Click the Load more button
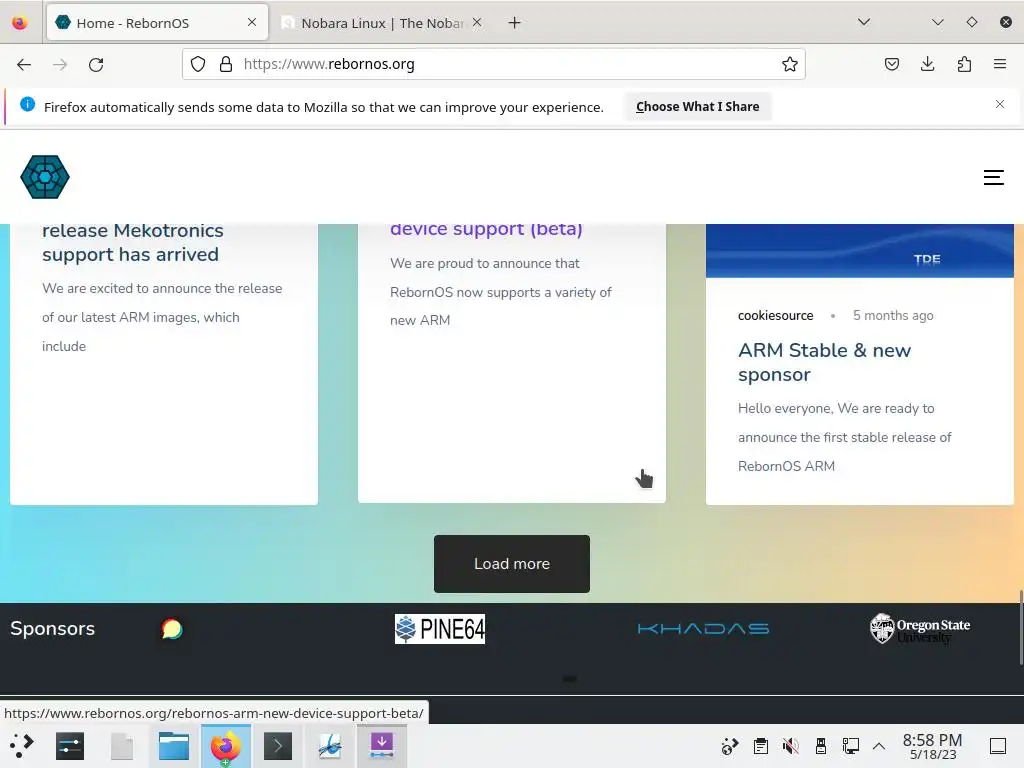 pos(512,564)
